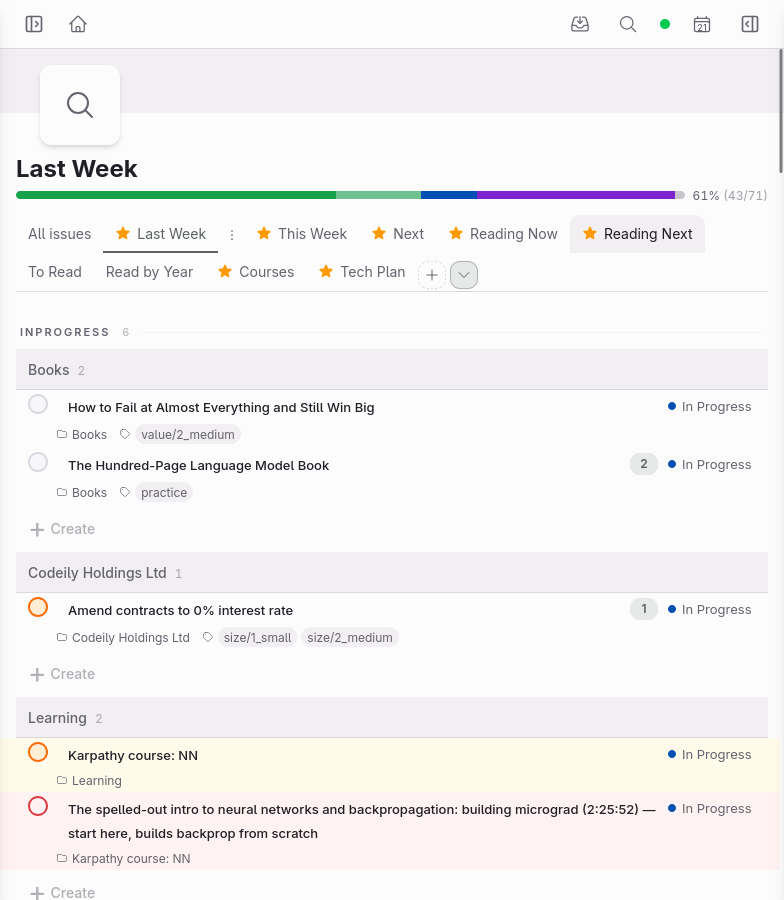
Task: Toggle the right sidebar panel icon
Action: click(x=750, y=24)
